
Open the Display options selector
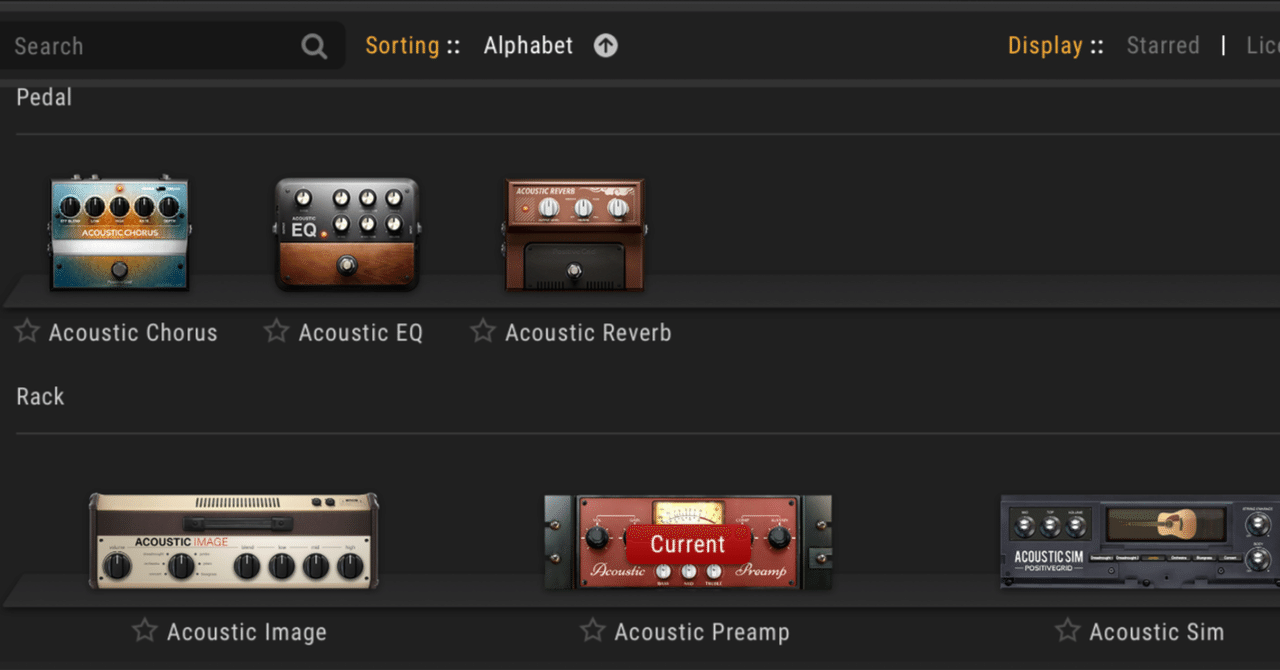1046,45
